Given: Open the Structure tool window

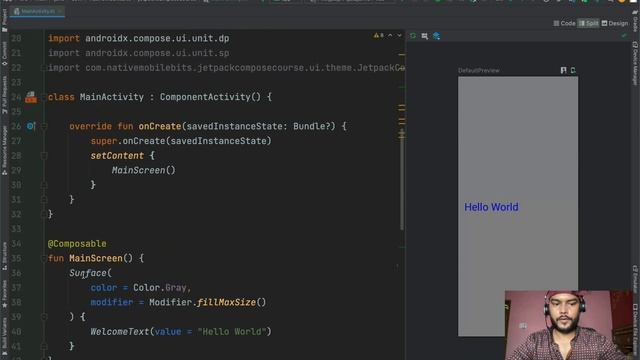Looking at the screenshot, I should pyautogui.click(x=4, y=256).
